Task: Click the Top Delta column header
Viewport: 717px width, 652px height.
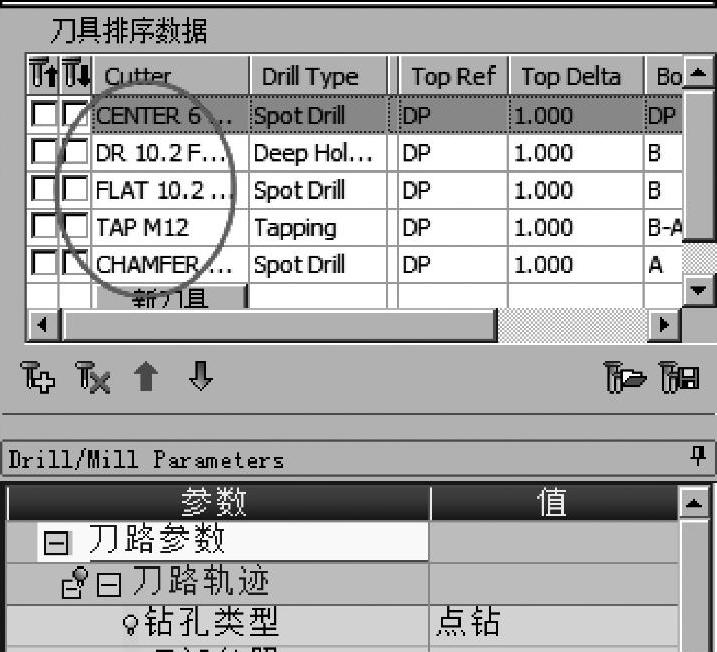Action: point(576,75)
